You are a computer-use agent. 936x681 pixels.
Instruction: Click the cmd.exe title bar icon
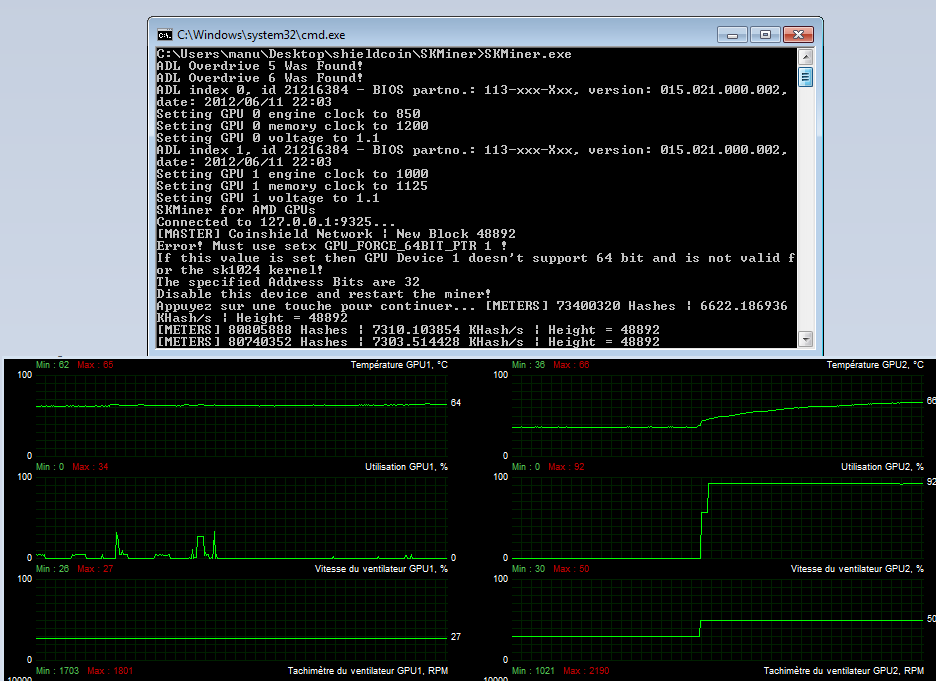pos(164,35)
